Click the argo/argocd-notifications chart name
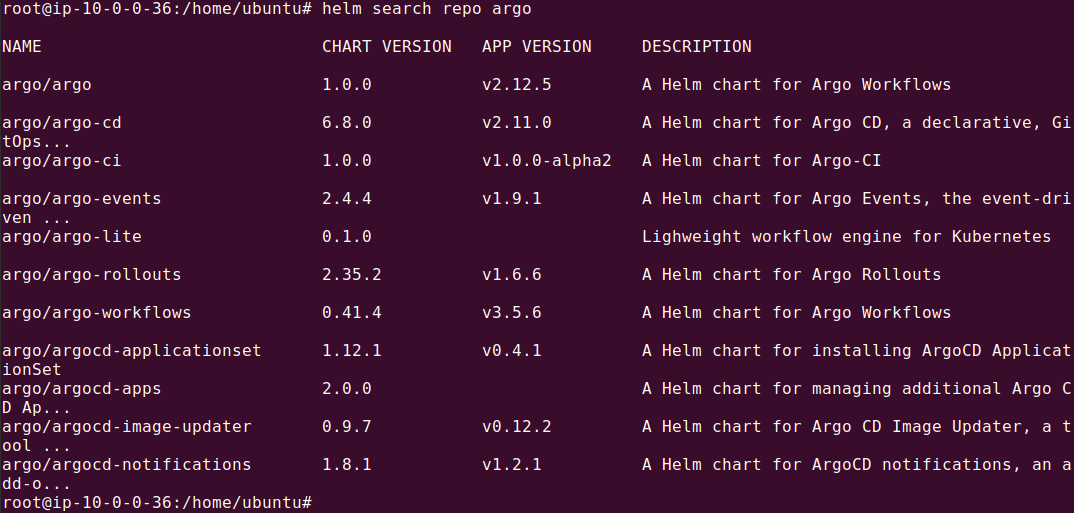This screenshot has width=1074, height=513. [x=126, y=465]
